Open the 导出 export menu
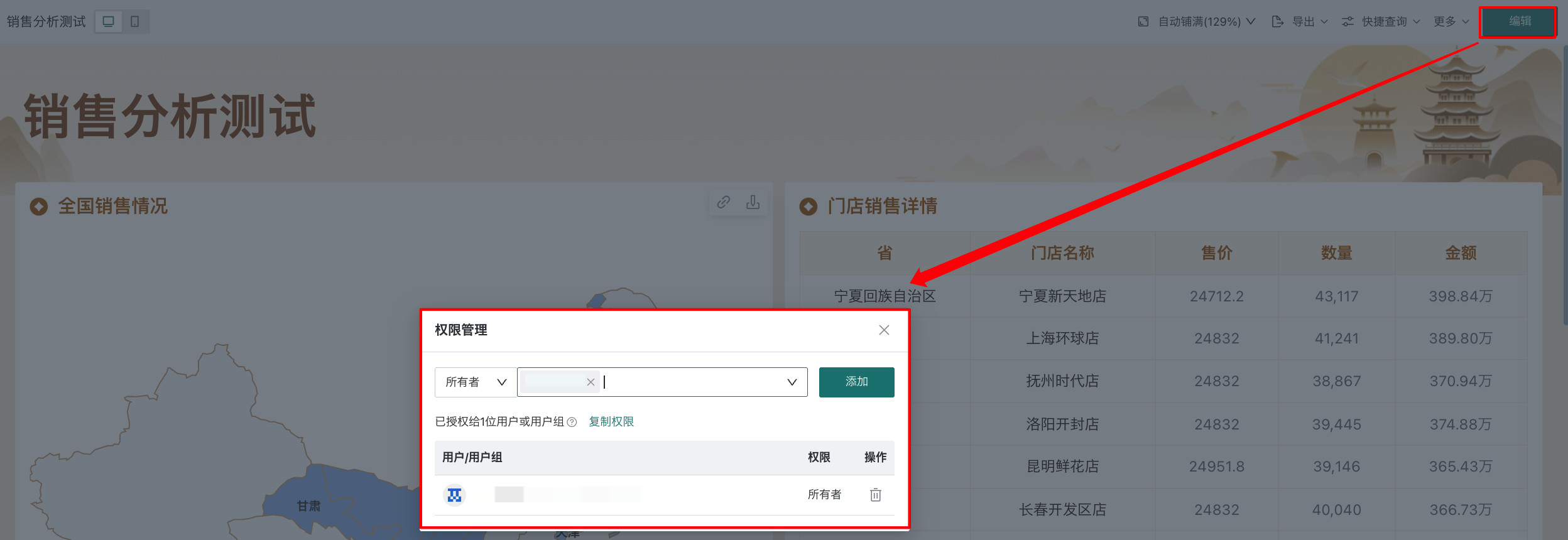Viewport: 1568px width, 540px height. click(x=1300, y=21)
